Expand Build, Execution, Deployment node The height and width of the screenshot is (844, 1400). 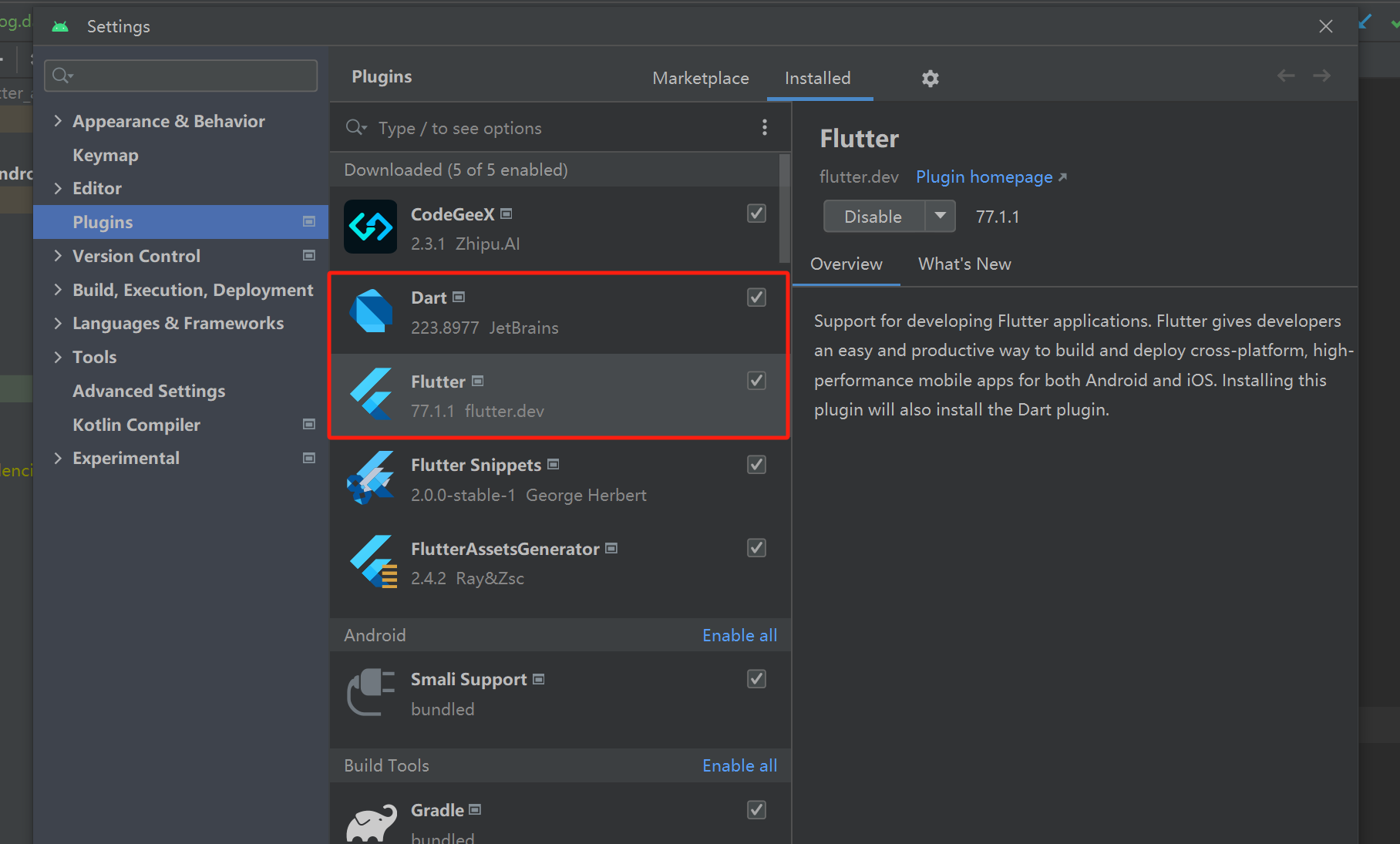click(58, 289)
